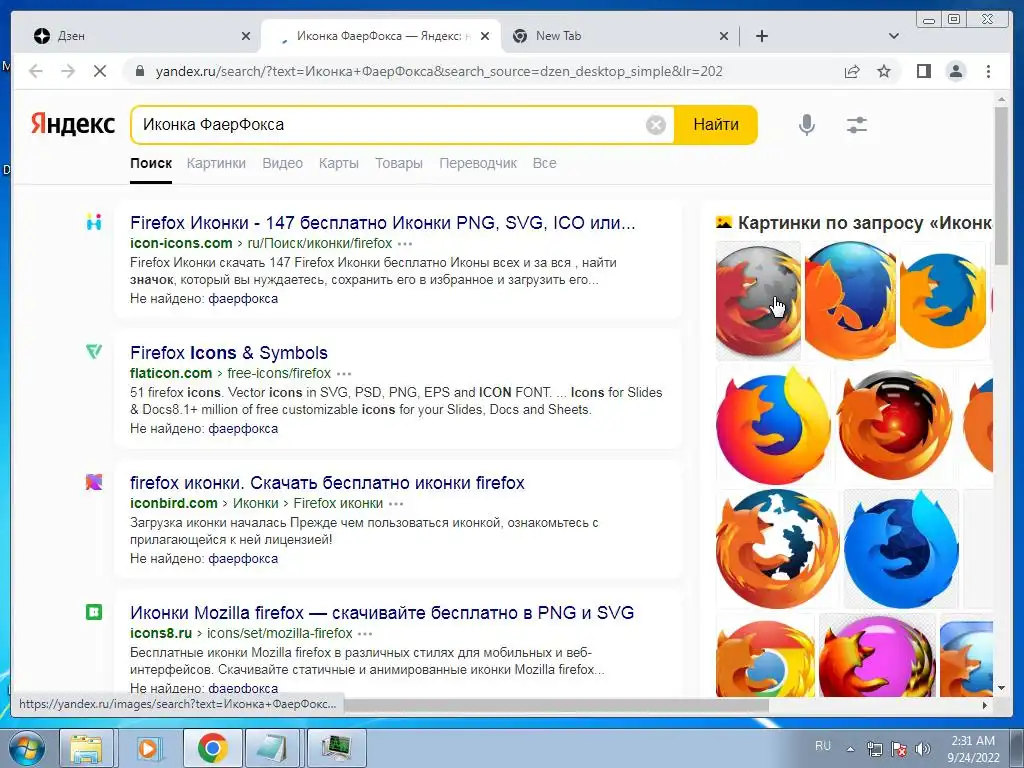Open options dots for flaticon.com result
Viewport: 1024px width, 768px height.
click(x=344, y=374)
